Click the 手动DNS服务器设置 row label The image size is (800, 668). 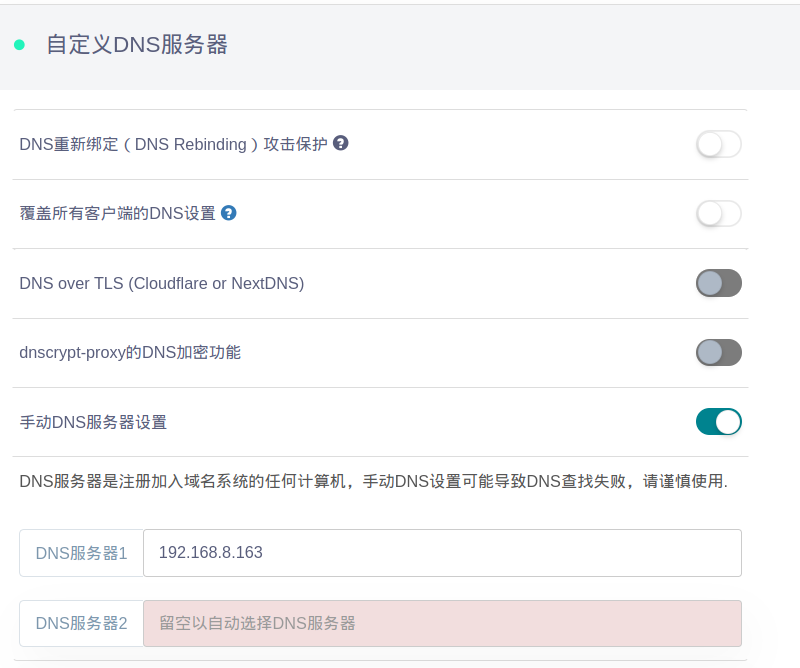click(93, 422)
